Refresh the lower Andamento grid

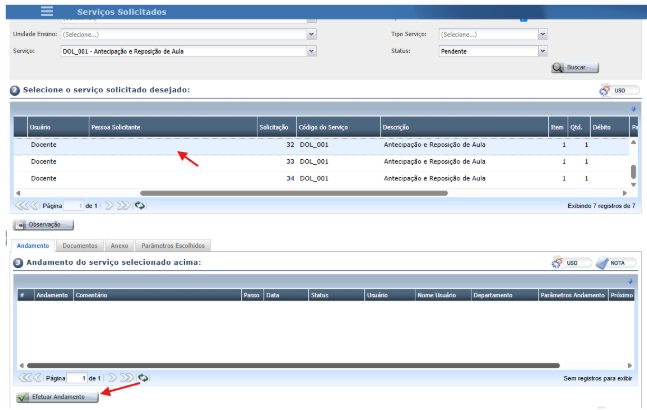click(x=142, y=378)
